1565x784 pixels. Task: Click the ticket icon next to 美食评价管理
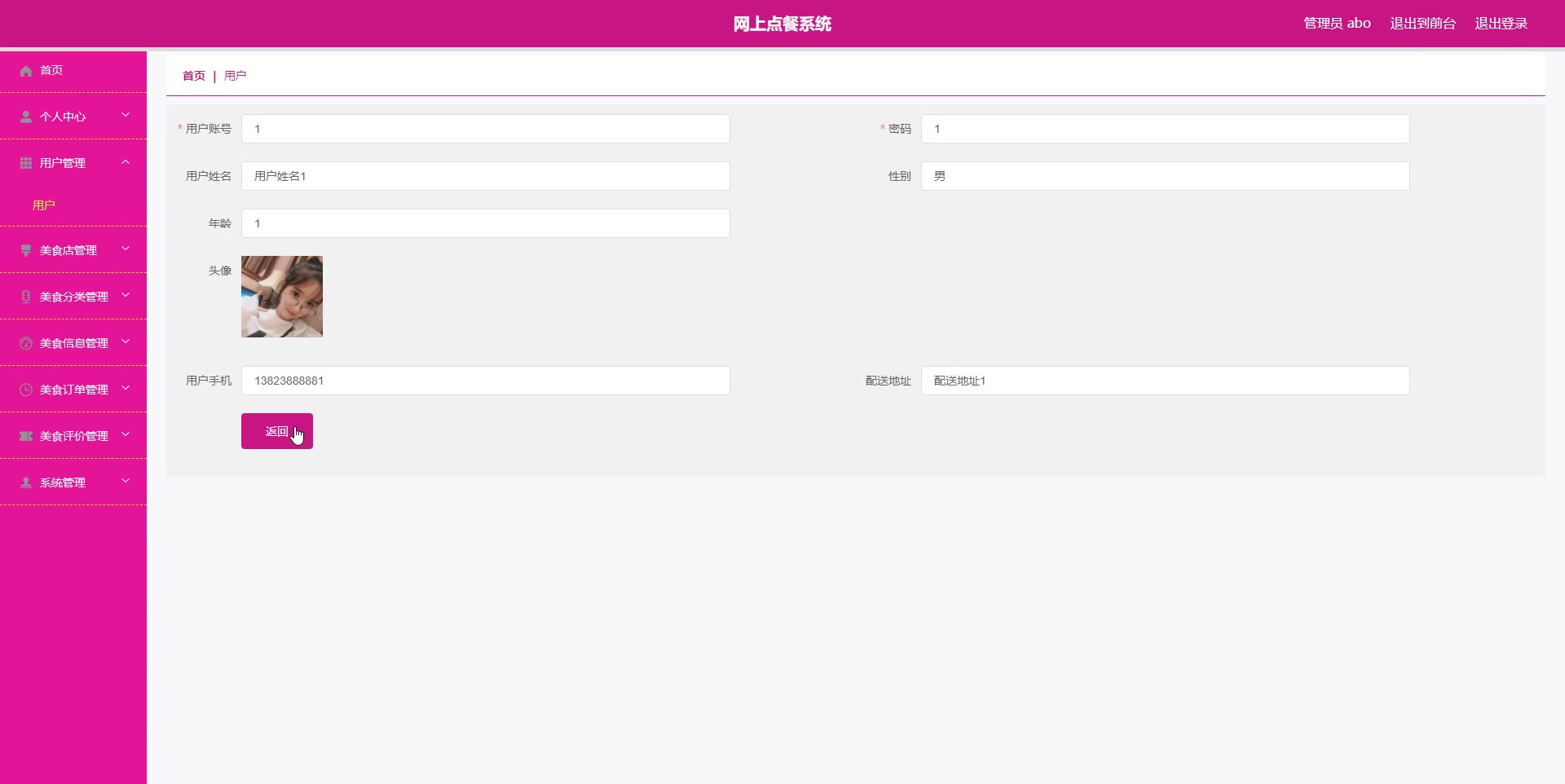tap(26, 437)
